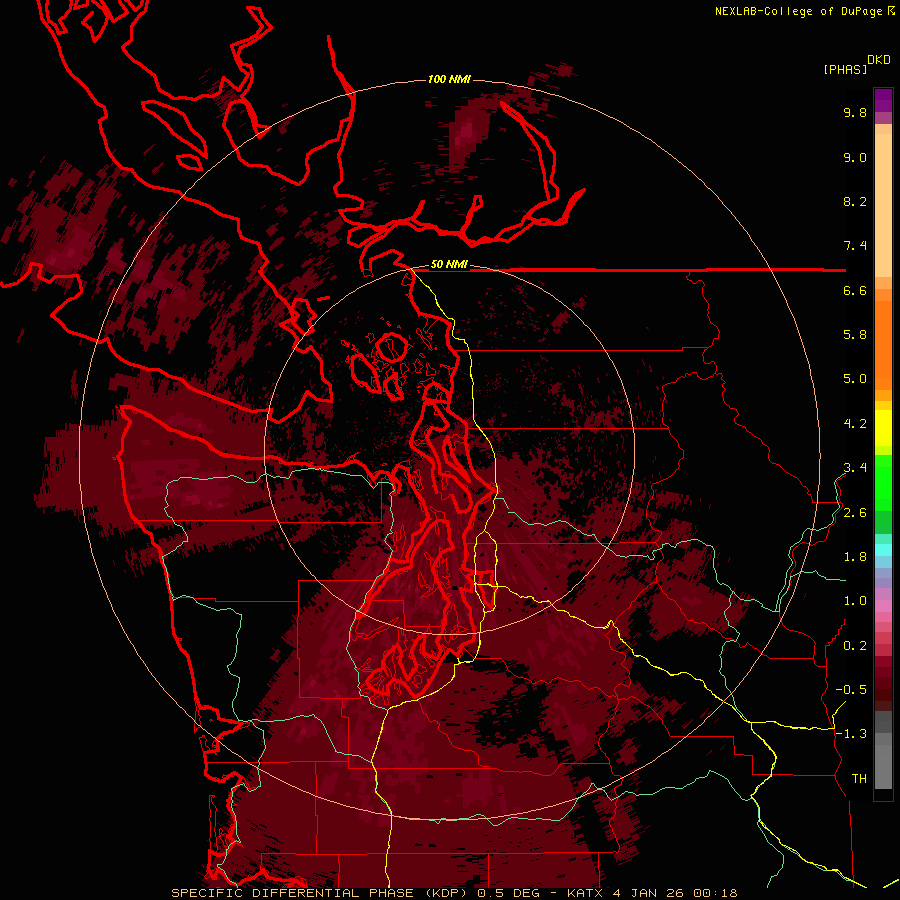This screenshot has width=900, height=900.
Task: Click the [PHAS] legend unit label
Action: [x=845, y=69]
